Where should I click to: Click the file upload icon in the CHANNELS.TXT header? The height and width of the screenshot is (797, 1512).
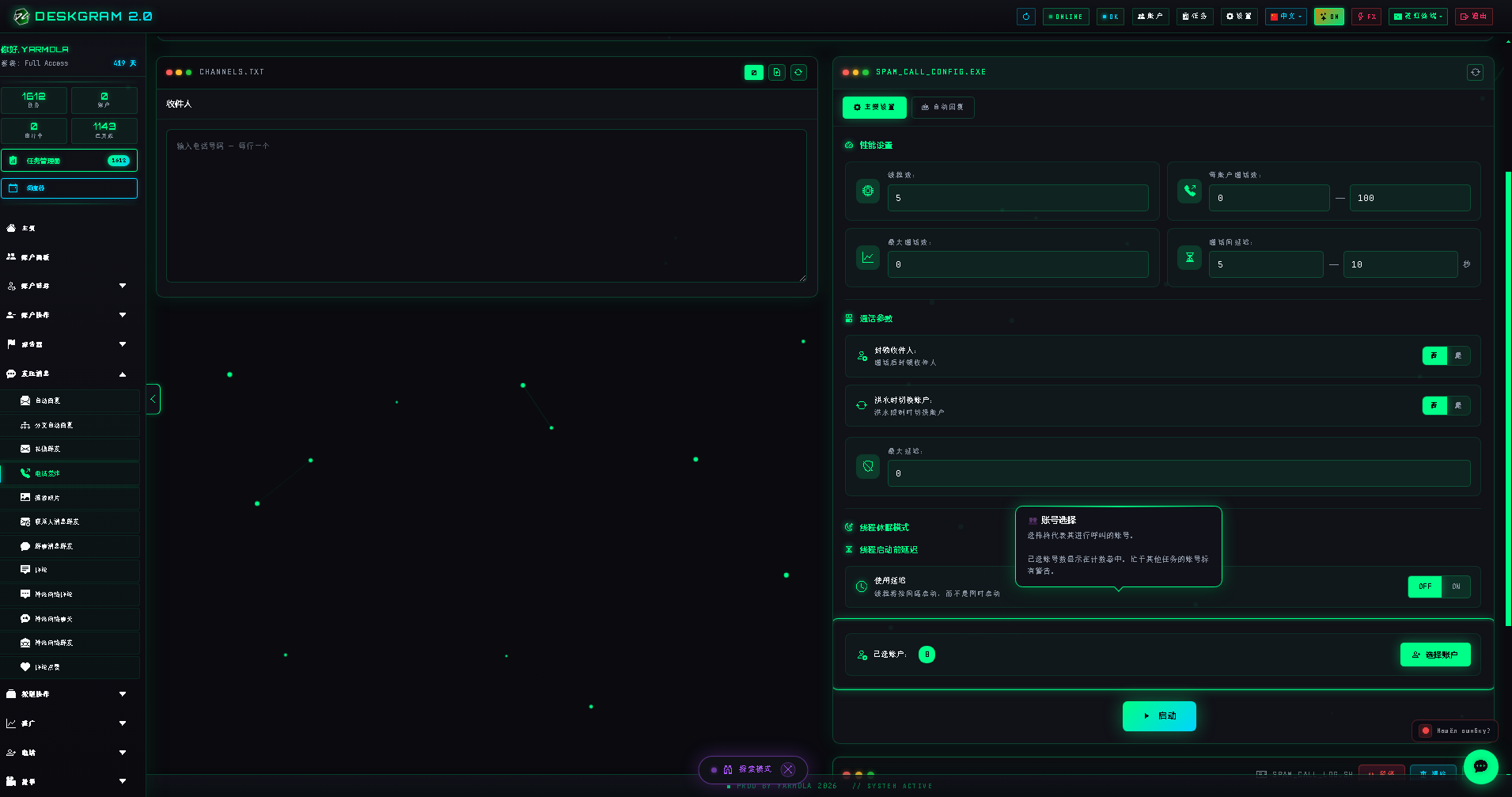coord(777,72)
